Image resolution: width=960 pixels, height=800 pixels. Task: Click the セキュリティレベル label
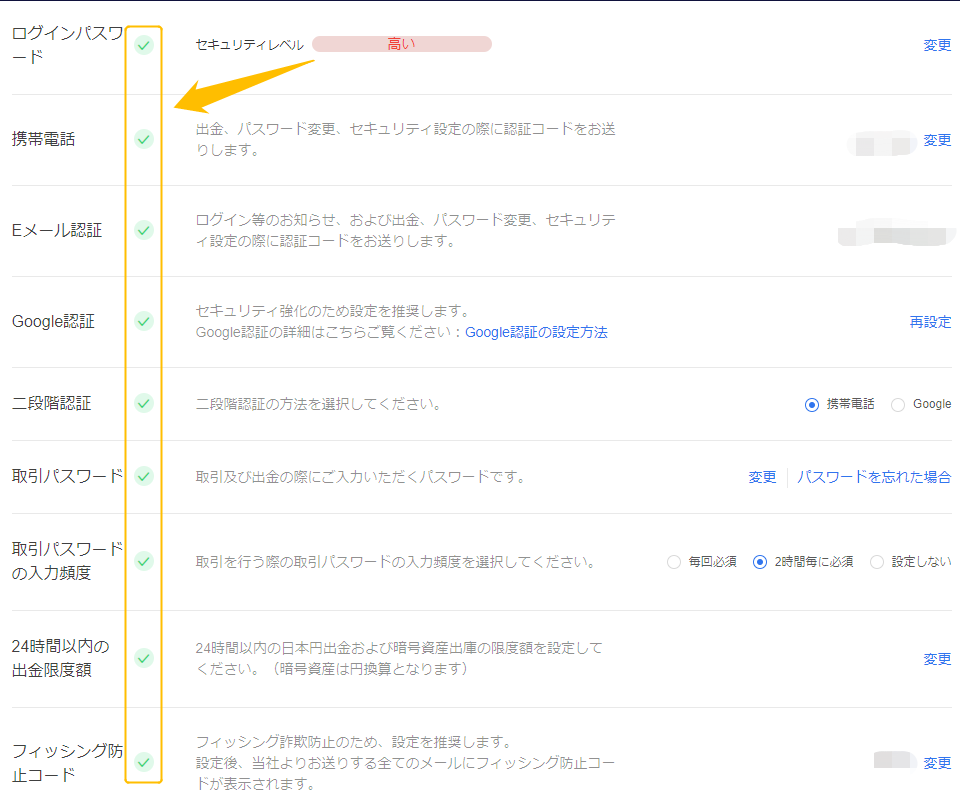(250, 45)
